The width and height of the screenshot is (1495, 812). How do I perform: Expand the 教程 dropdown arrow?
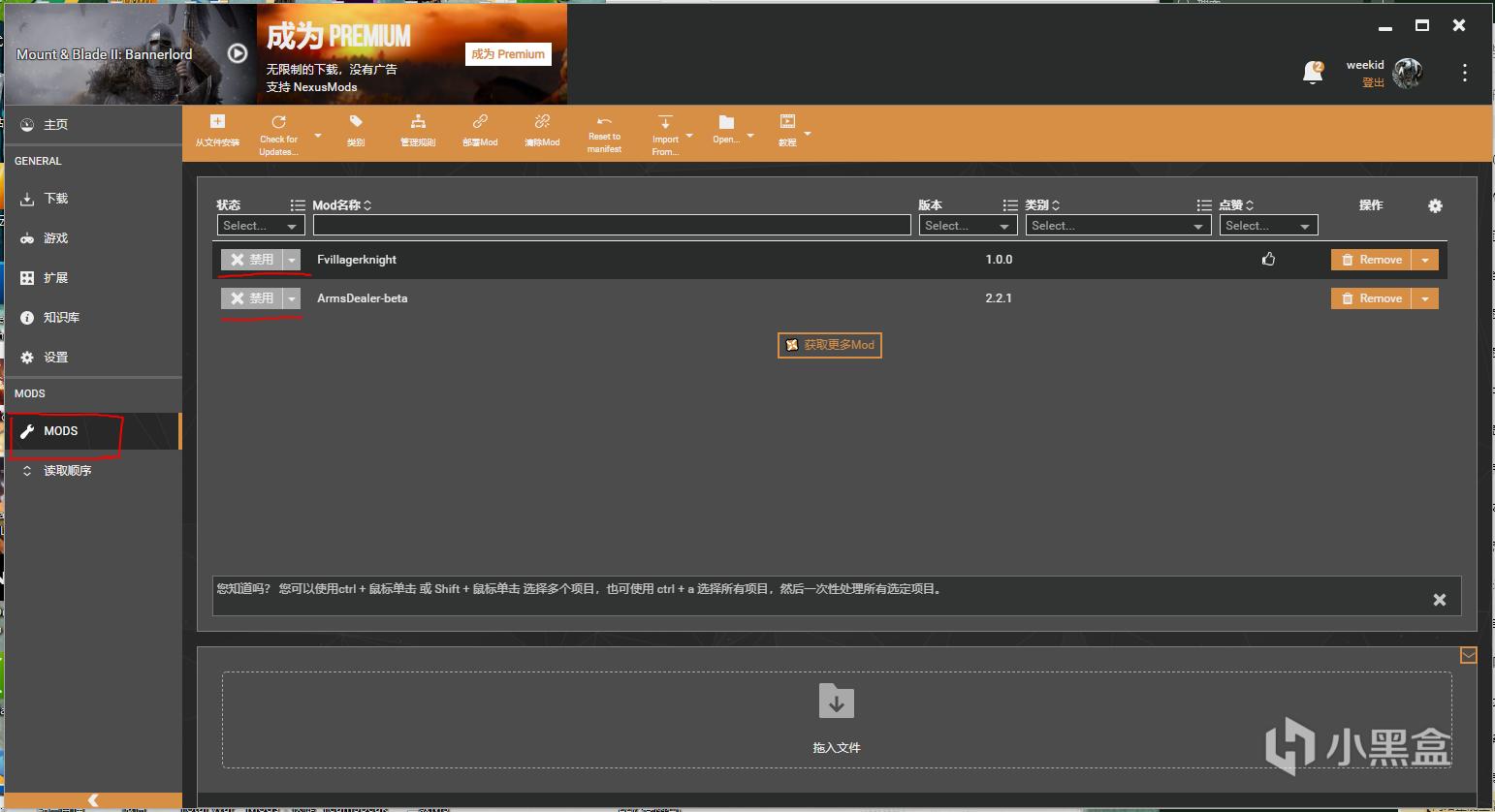(x=808, y=133)
